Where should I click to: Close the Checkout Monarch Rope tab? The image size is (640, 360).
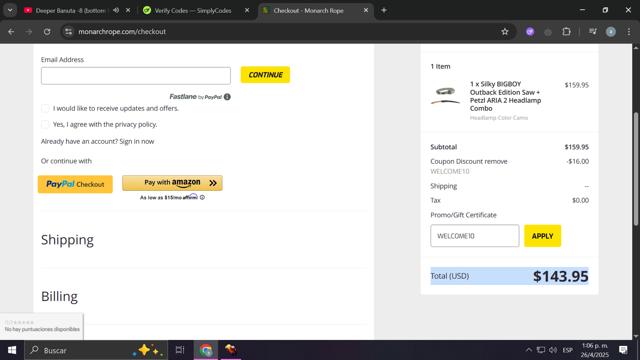366,10
